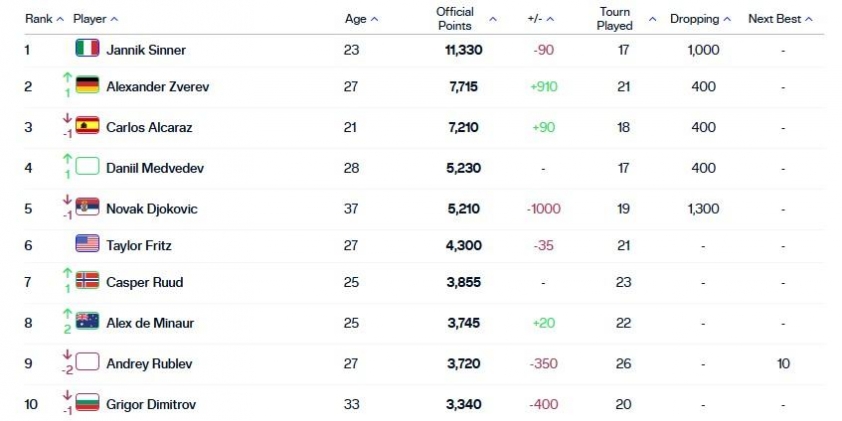Sort by Official Points column header

coord(466,19)
